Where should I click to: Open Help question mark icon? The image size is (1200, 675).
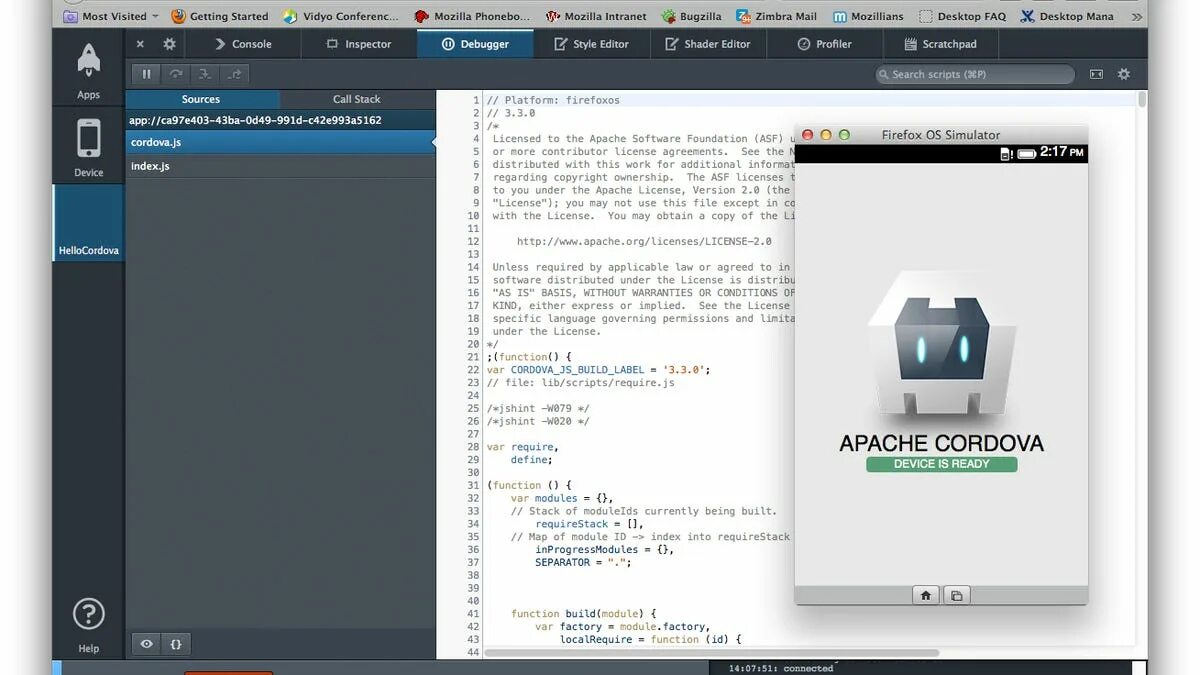88,614
